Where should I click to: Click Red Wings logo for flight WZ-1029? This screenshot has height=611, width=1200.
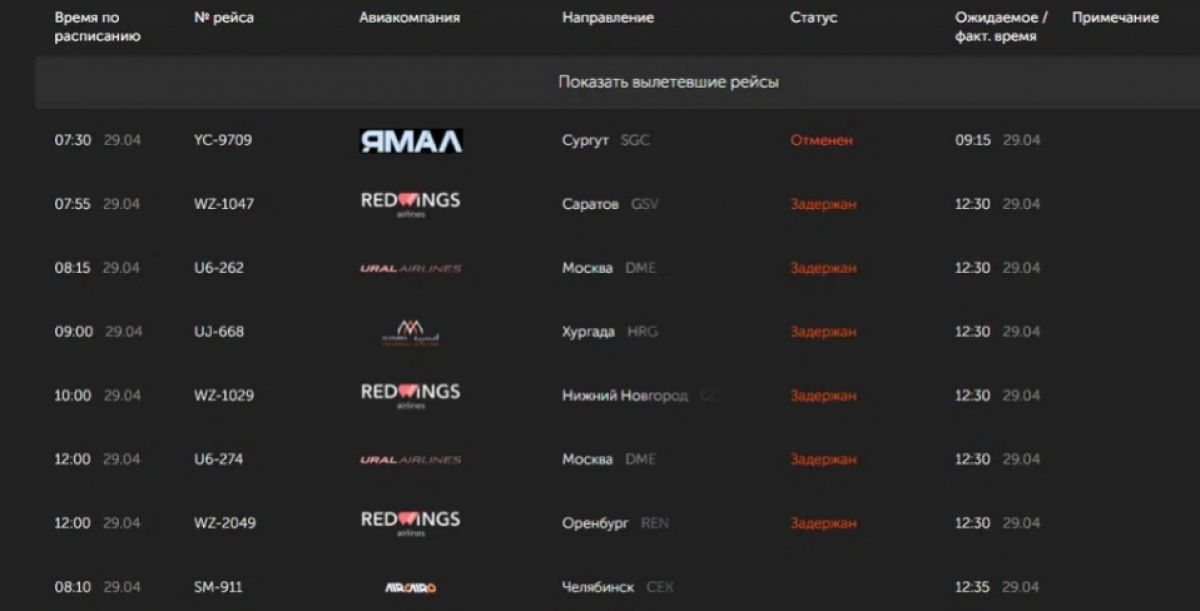point(410,395)
